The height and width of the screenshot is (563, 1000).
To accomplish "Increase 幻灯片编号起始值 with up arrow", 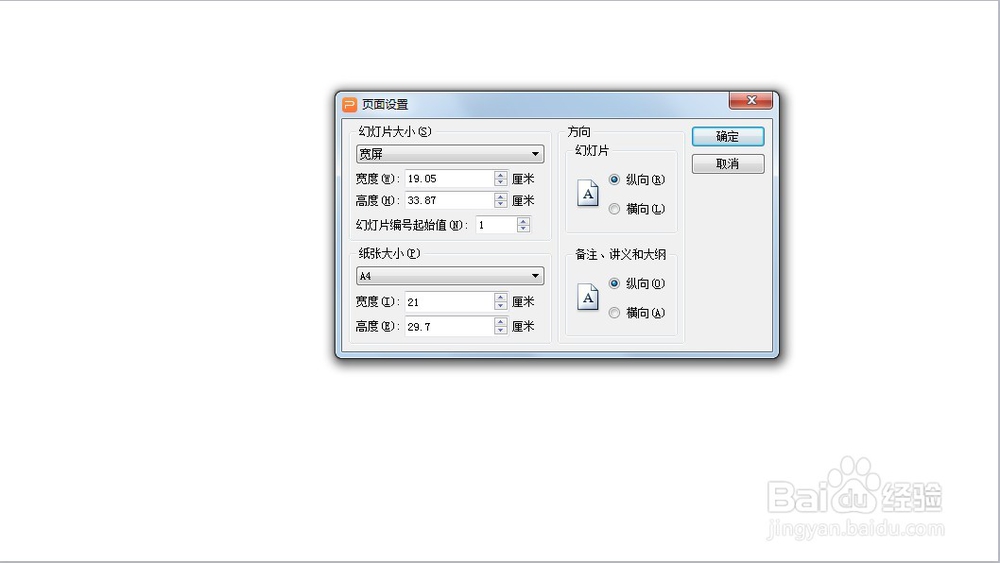I will point(524,221).
